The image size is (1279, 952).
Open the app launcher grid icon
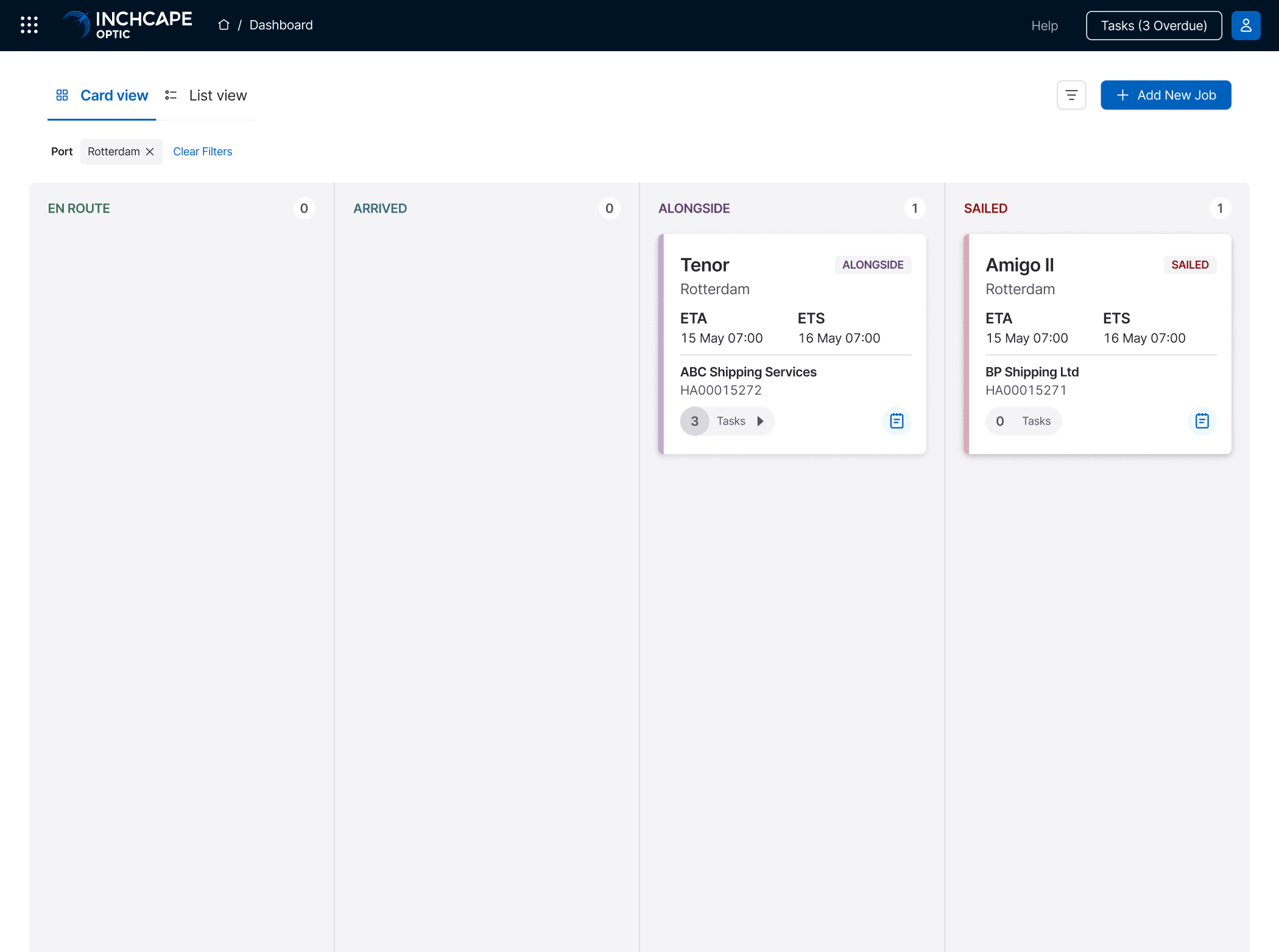pyautogui.click(x=29, y=25)
